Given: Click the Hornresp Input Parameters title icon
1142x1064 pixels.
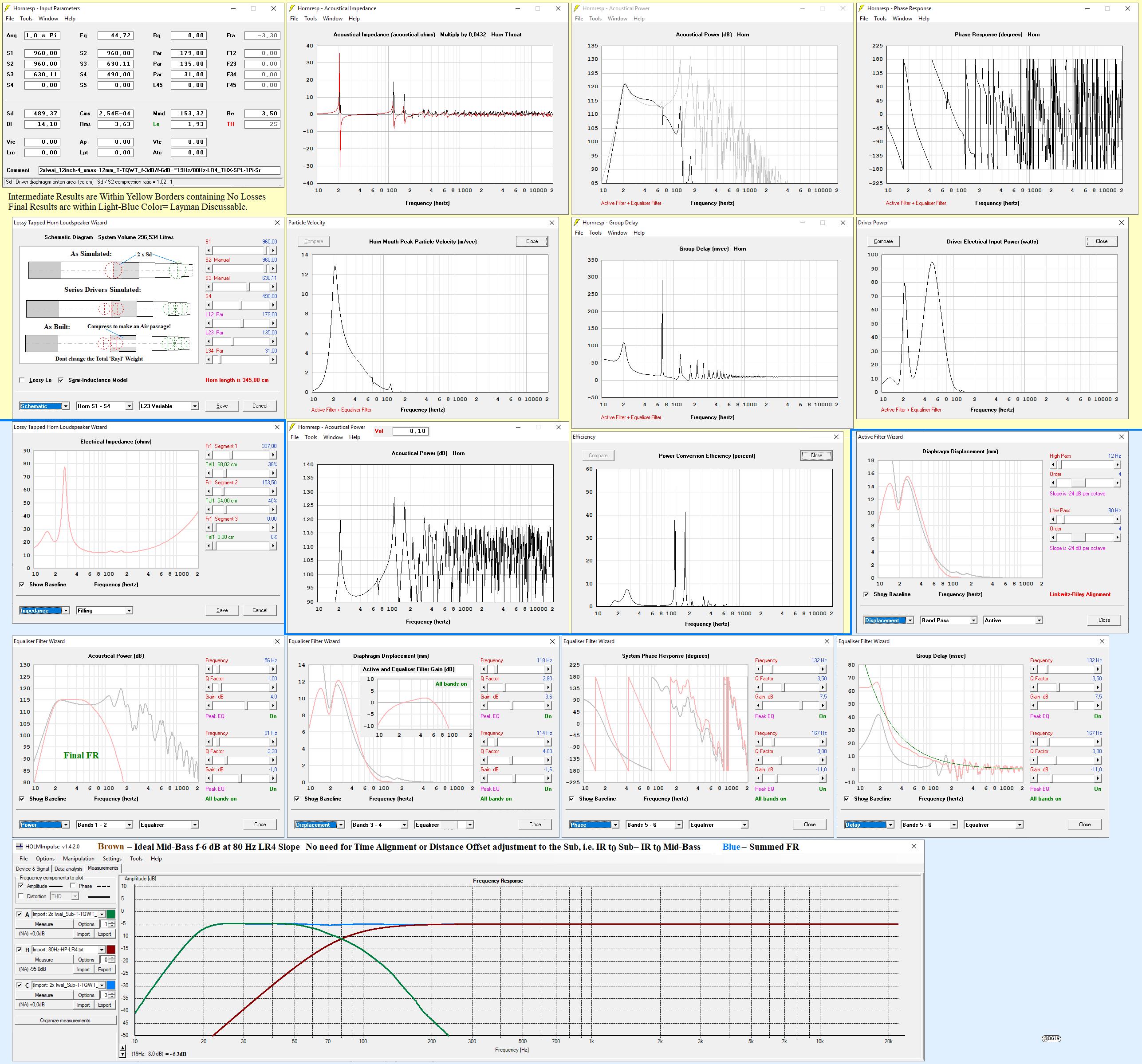Looking at the screenshot, I should 8,8.
